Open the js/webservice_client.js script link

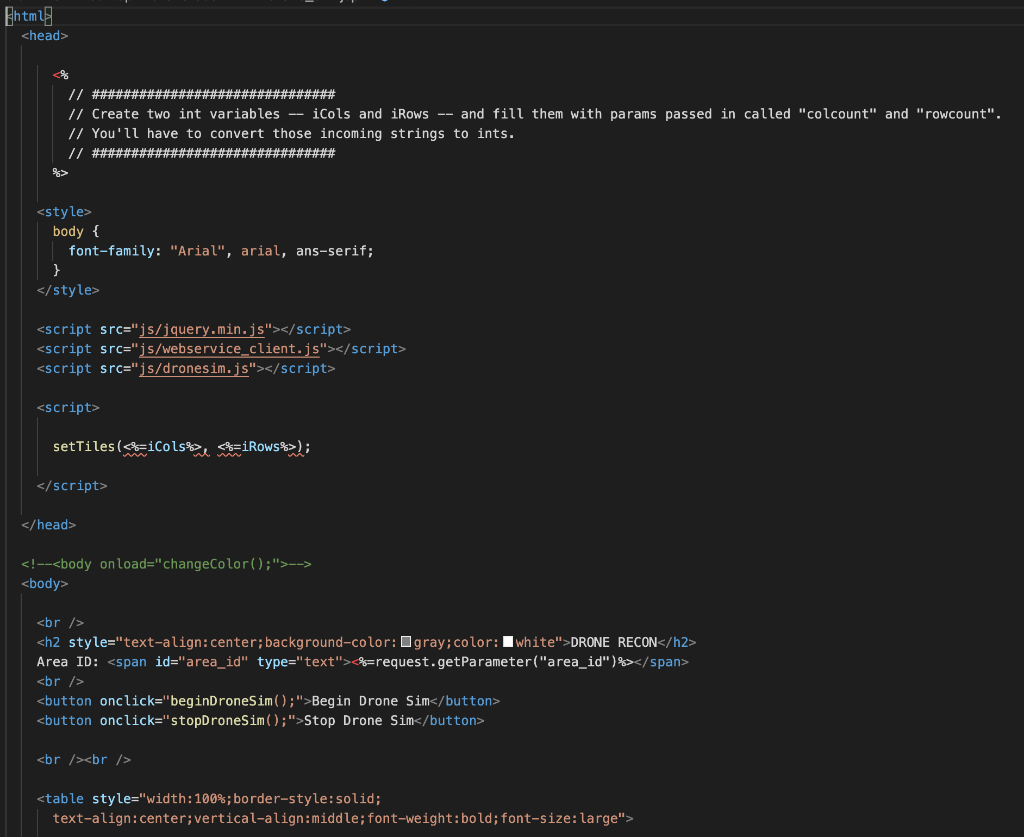229,349
